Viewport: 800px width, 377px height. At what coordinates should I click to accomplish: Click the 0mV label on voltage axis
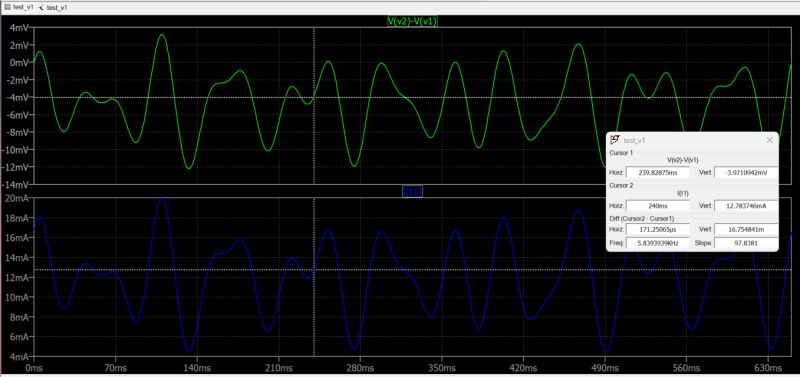[20, 62]
